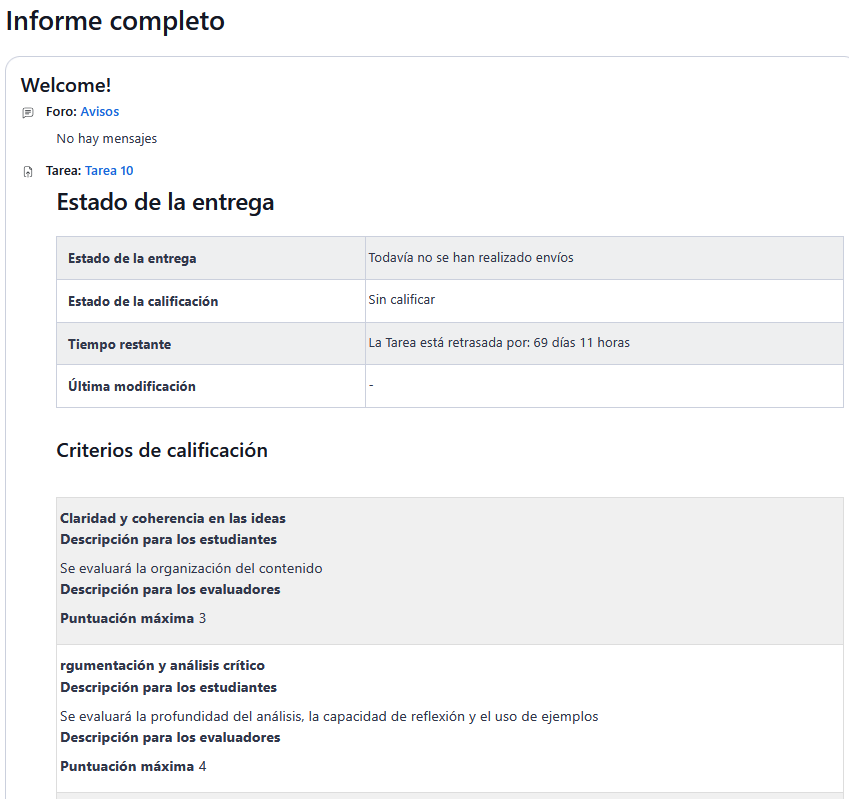The image size is (849, 799).
Task: Click the 'Sin calificar' status cell
Action: [x=402, y=300]
